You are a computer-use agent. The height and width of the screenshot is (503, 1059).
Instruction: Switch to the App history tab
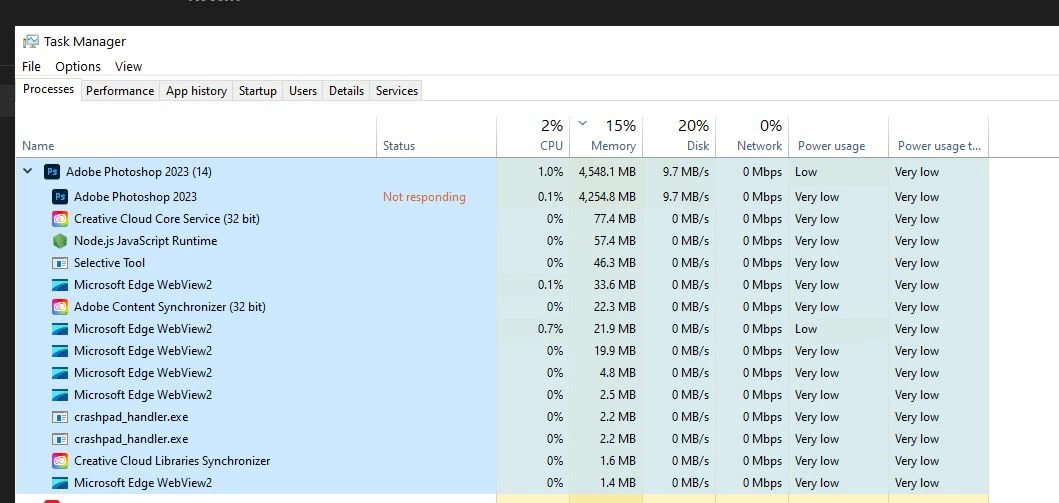(197, 90)
